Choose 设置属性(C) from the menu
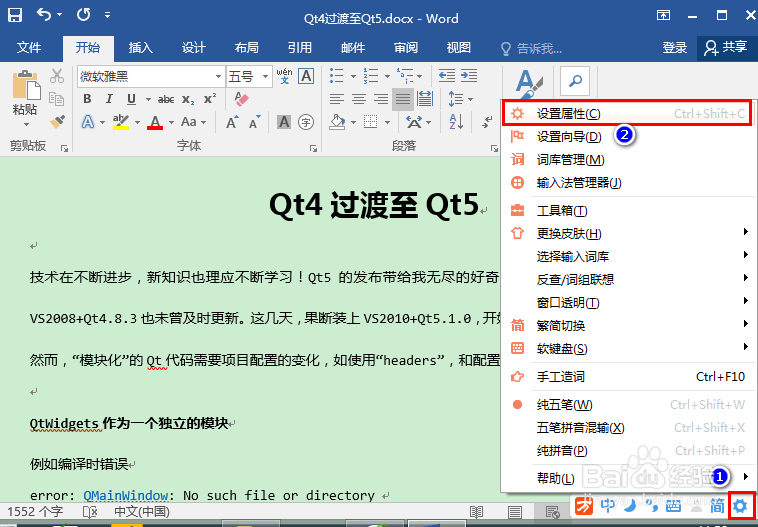 pos(627,114)
